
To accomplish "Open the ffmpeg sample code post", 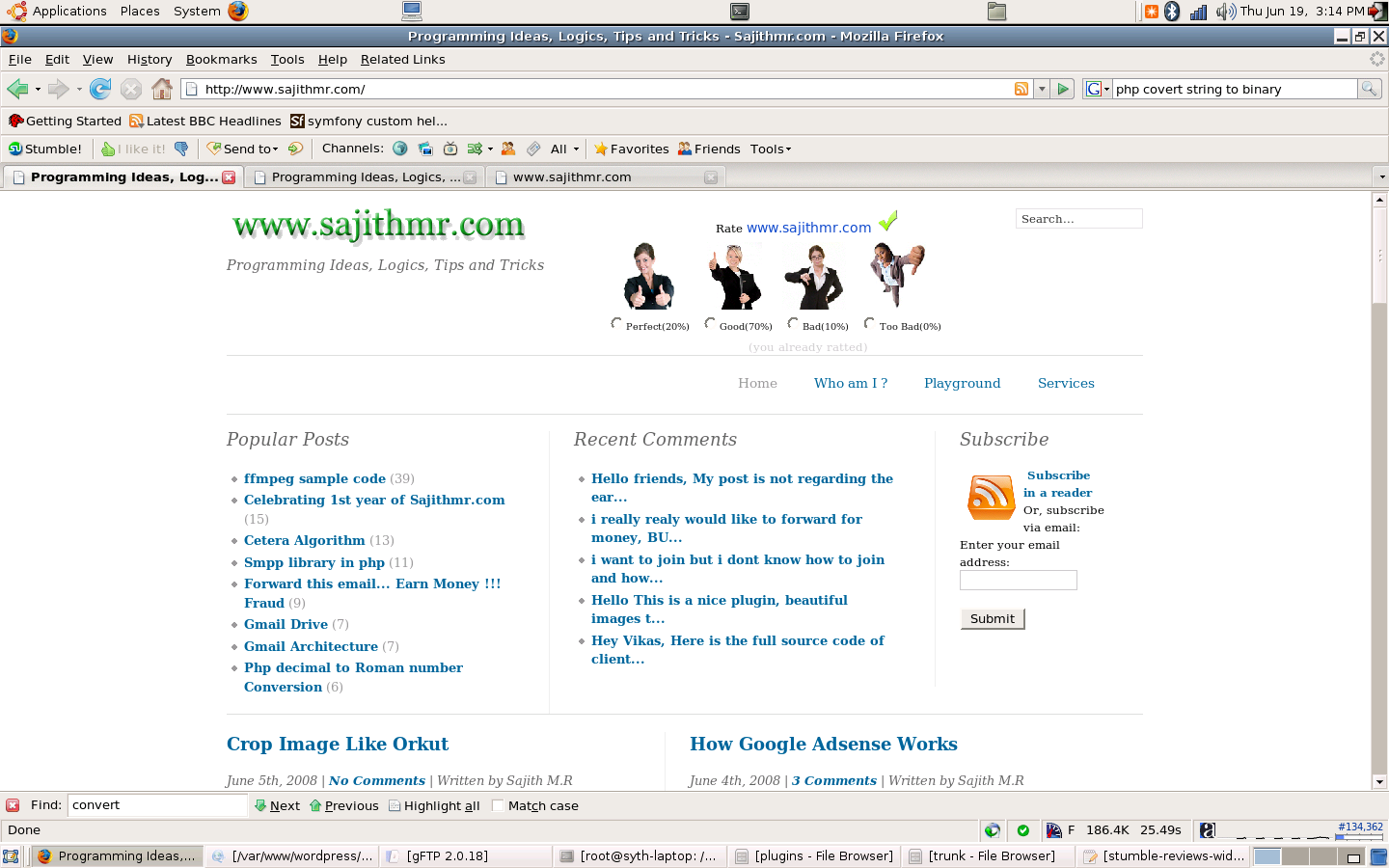I will pyautogui.click(x=314, y=479).
